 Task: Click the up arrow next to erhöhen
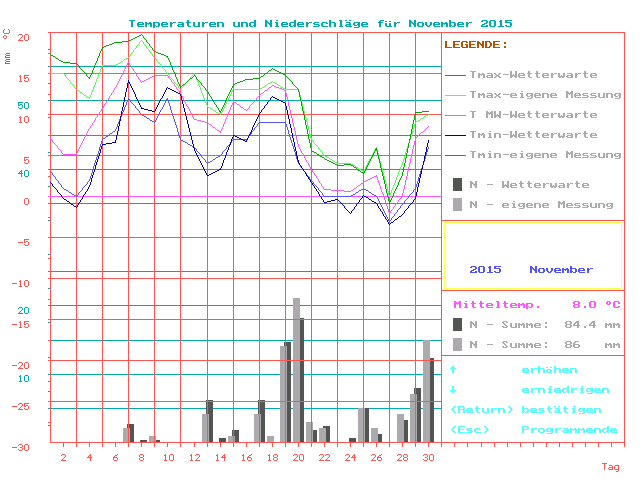tap(453, 370)
